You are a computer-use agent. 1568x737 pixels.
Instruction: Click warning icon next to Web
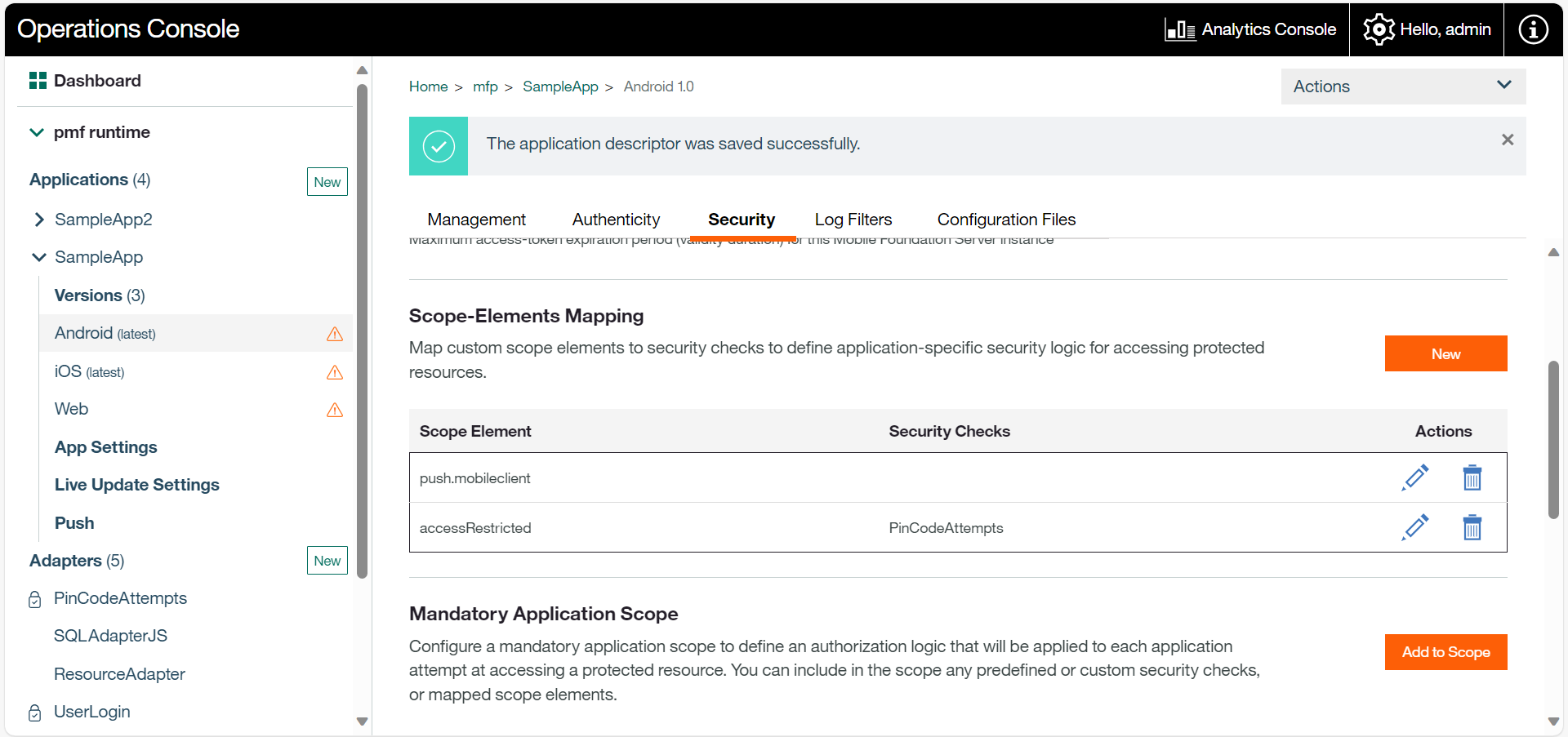tap(335, 410)
